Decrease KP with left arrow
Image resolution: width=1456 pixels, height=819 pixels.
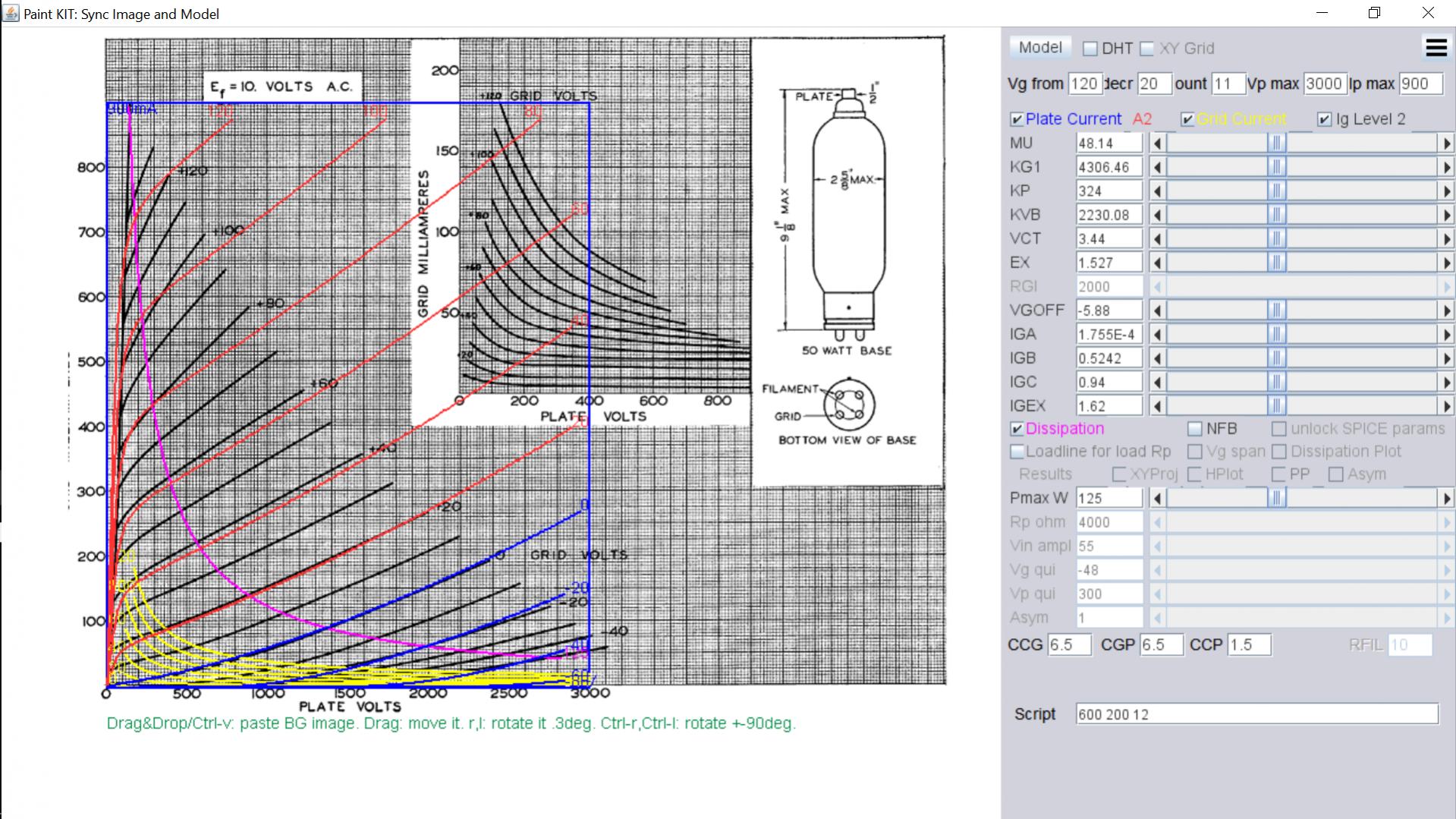[x=1157, y=191]
